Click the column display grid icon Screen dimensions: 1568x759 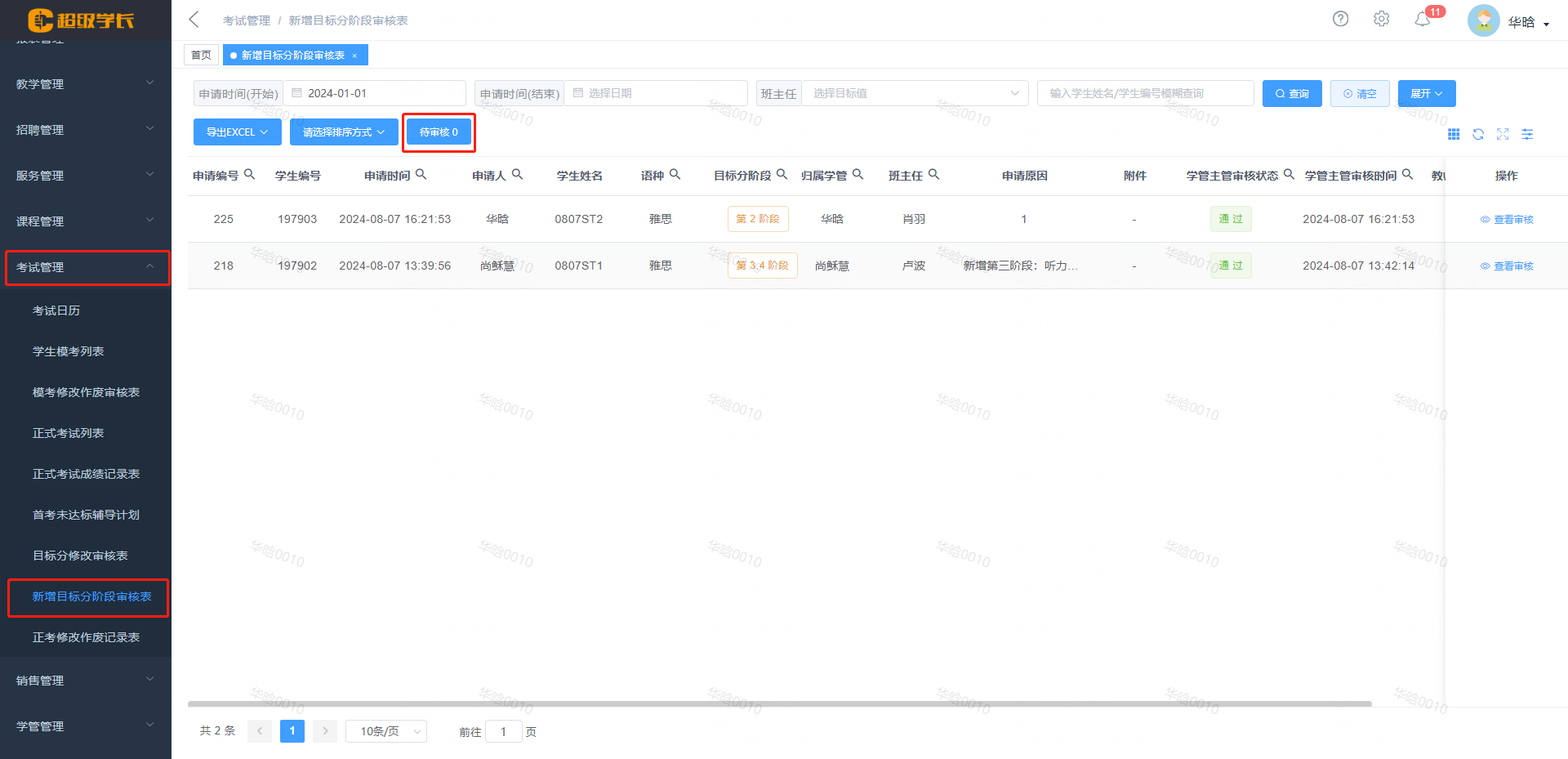pos(1454,134)
